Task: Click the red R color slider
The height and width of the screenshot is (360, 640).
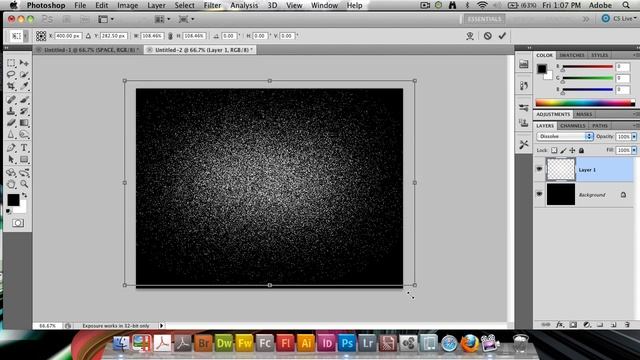Action: pos(587,66)
